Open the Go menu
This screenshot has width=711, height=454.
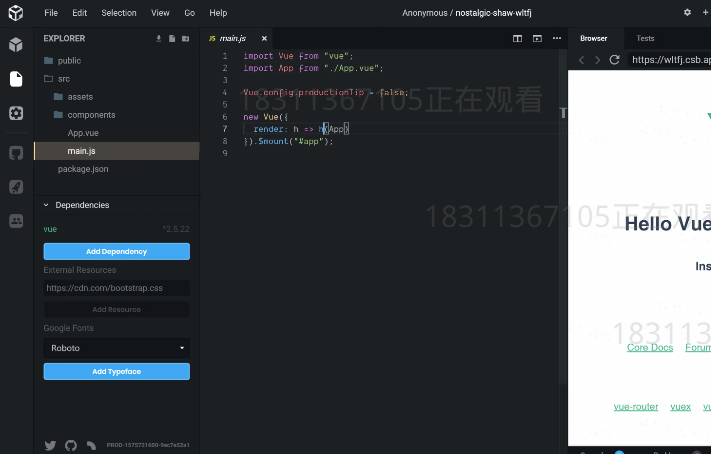pyautogui.click(x=190, y=13)
